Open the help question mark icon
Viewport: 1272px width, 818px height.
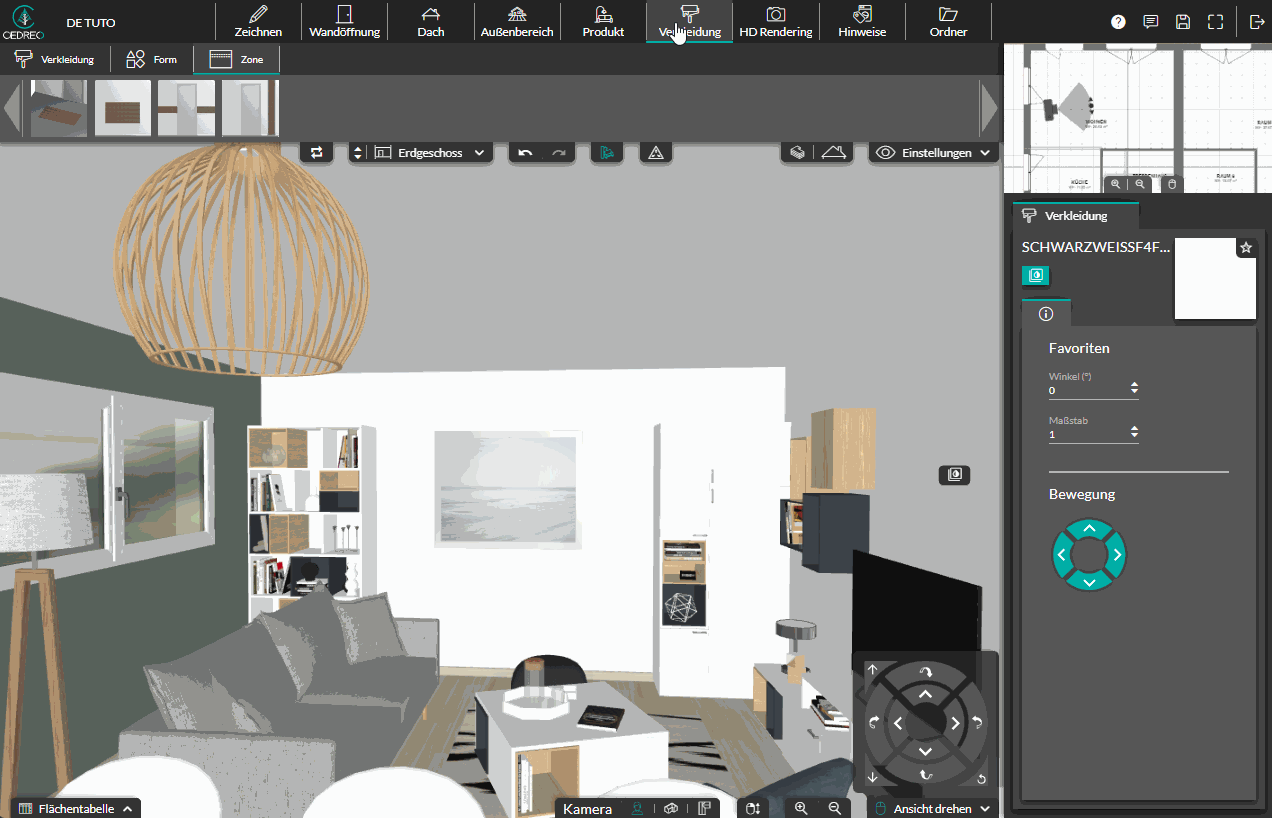[x=1118, y=22]
